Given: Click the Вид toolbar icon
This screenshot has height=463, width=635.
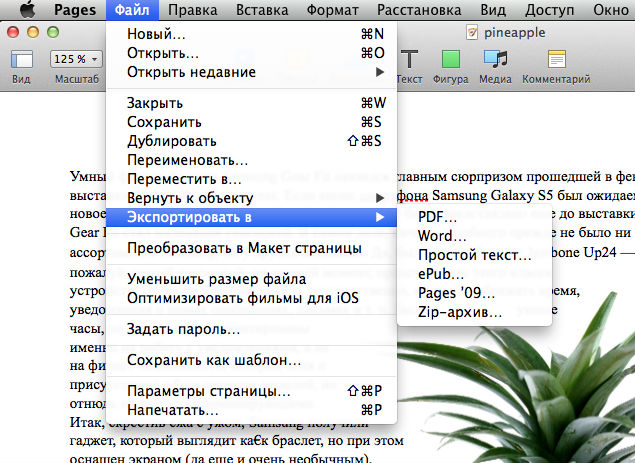Looking at the screenshot, I should pos(21,59).
